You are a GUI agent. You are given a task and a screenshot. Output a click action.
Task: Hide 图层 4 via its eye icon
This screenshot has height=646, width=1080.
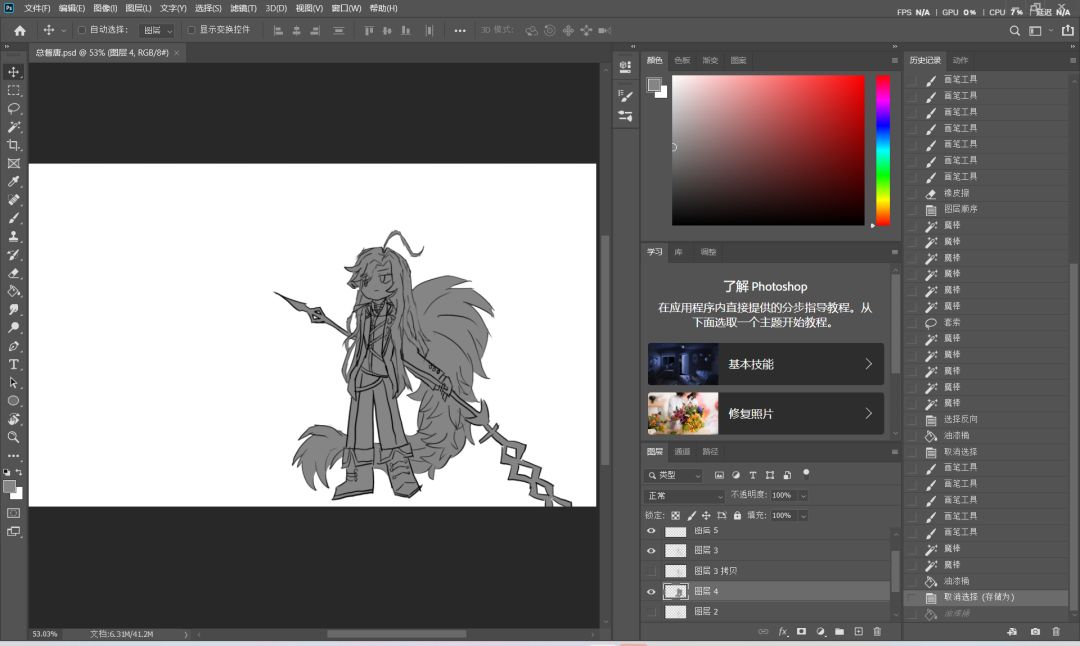point(651,592)
